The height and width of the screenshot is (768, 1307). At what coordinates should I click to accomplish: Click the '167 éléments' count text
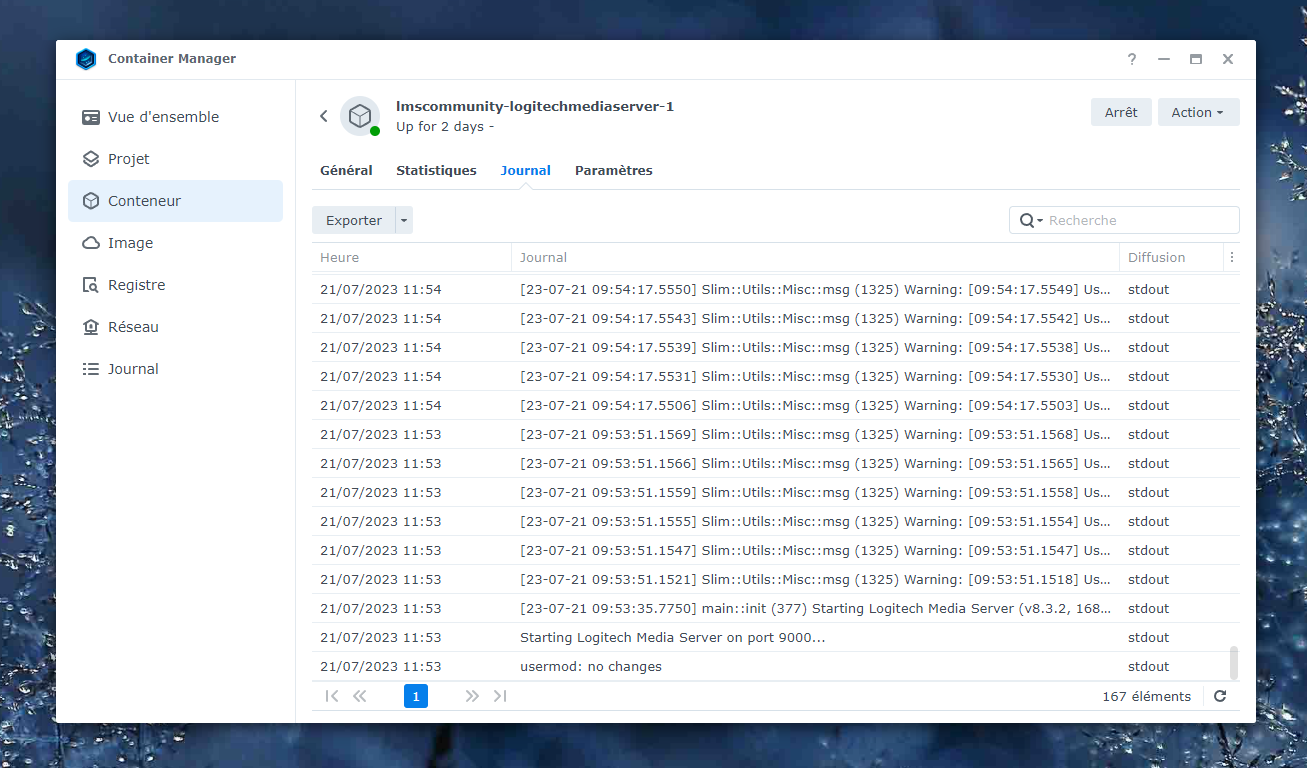coord(1147,696)
